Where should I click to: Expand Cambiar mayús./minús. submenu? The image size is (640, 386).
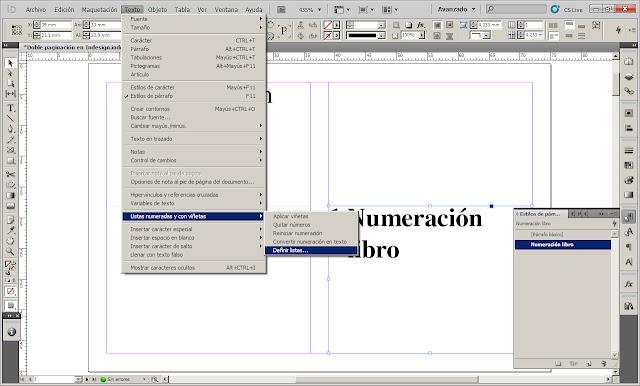tap(194, 126)
